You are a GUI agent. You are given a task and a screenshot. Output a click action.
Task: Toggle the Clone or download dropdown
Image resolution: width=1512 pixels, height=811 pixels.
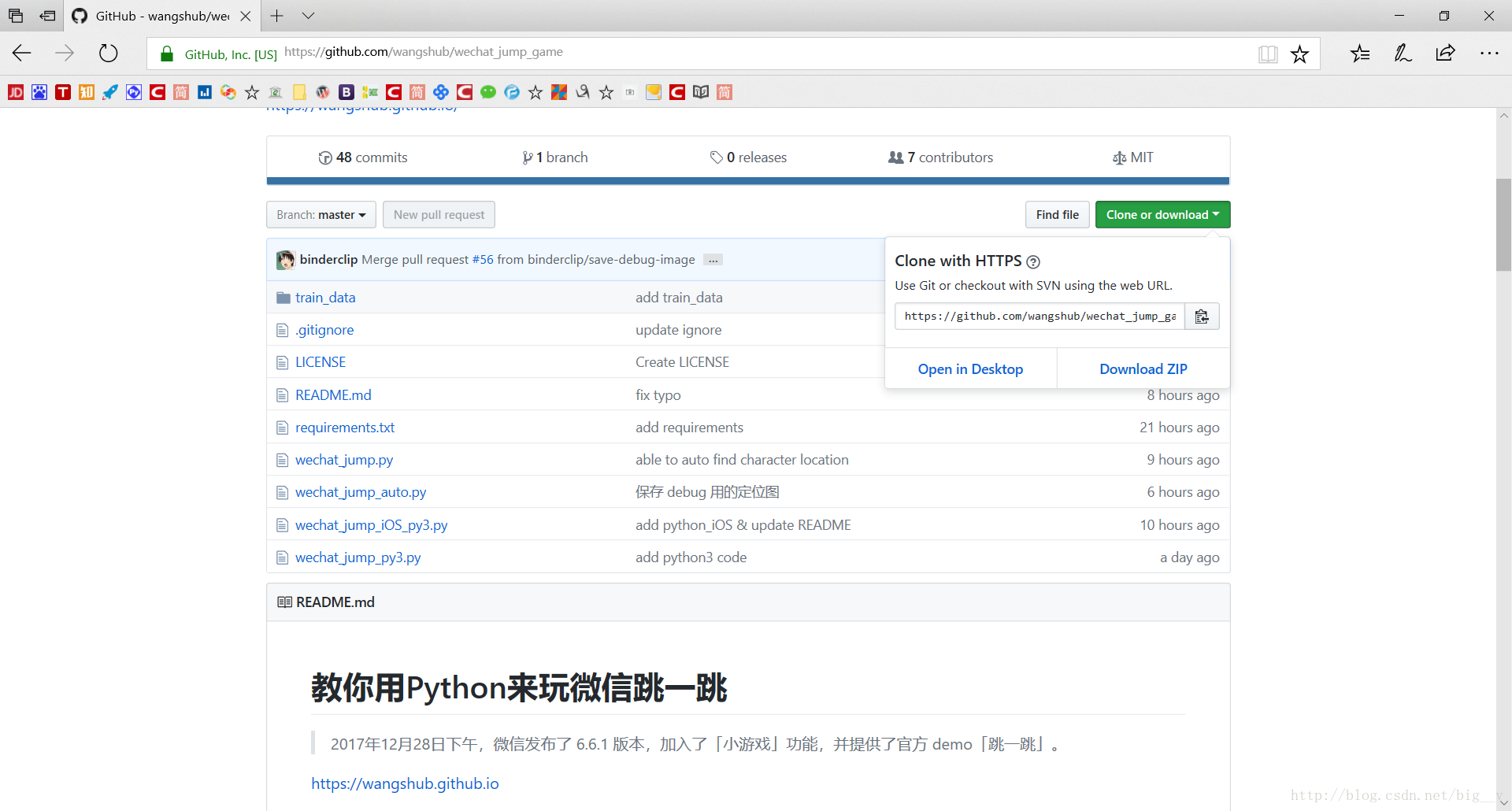click(x=1162, y=215)
